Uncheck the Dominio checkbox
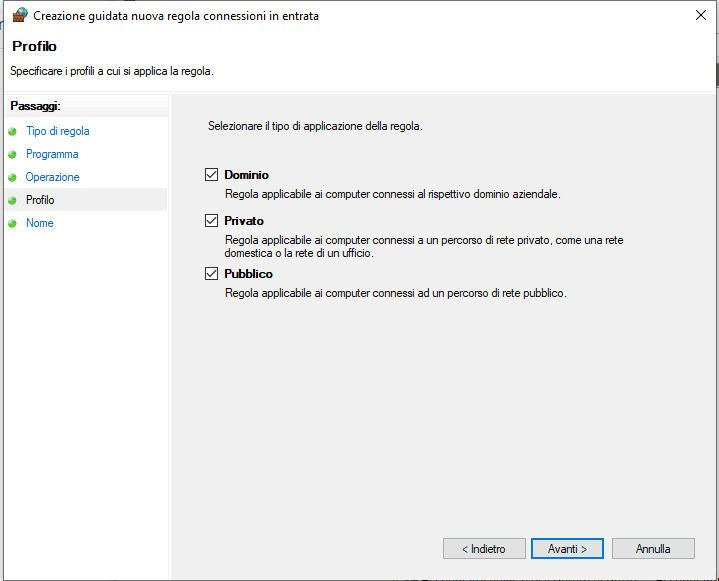719x581 pixels. coord(211,174)
